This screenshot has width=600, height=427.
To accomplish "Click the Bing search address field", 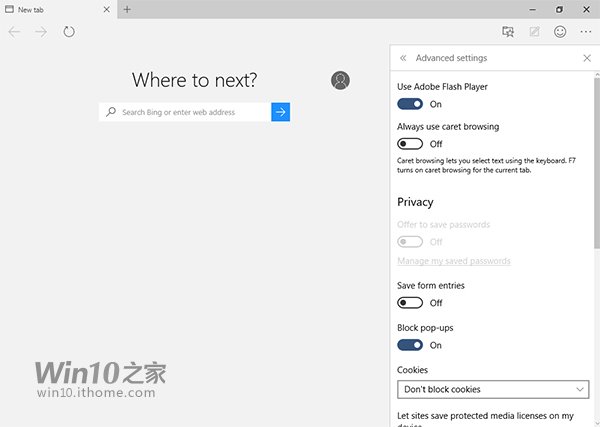I will (x=190, y=112).
